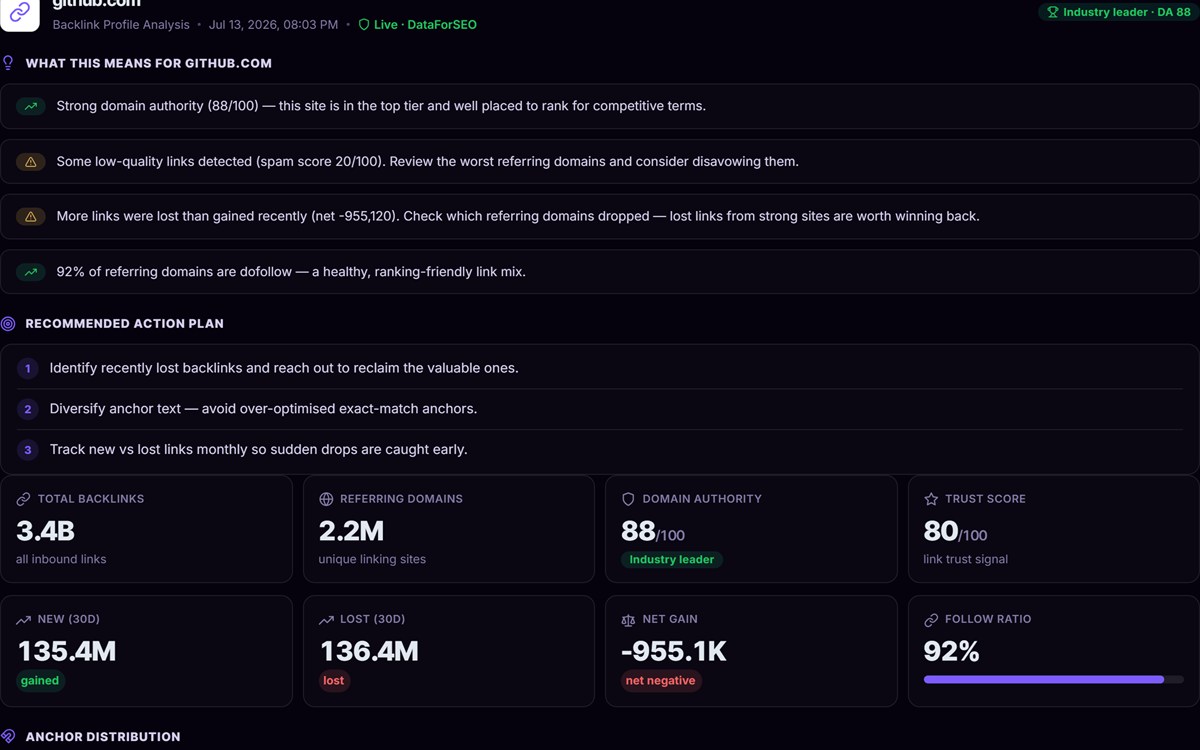Click the -955.1K net gain value

click(674, 652)
